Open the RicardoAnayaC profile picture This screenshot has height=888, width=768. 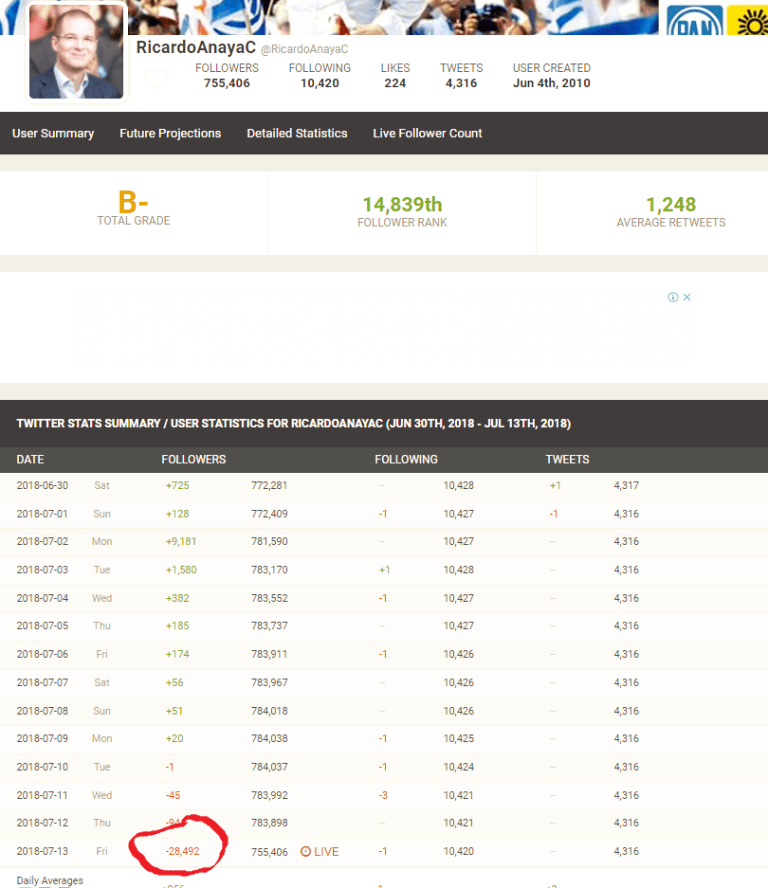click(76, 54)
